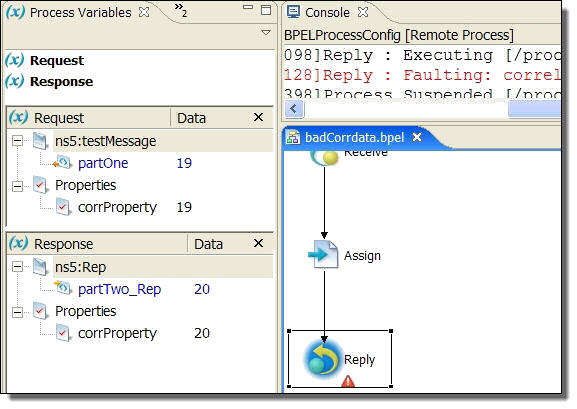577x409 pixels.
Task: Click the console horizontal scrollbar left arrow
Action: point(294,109)
